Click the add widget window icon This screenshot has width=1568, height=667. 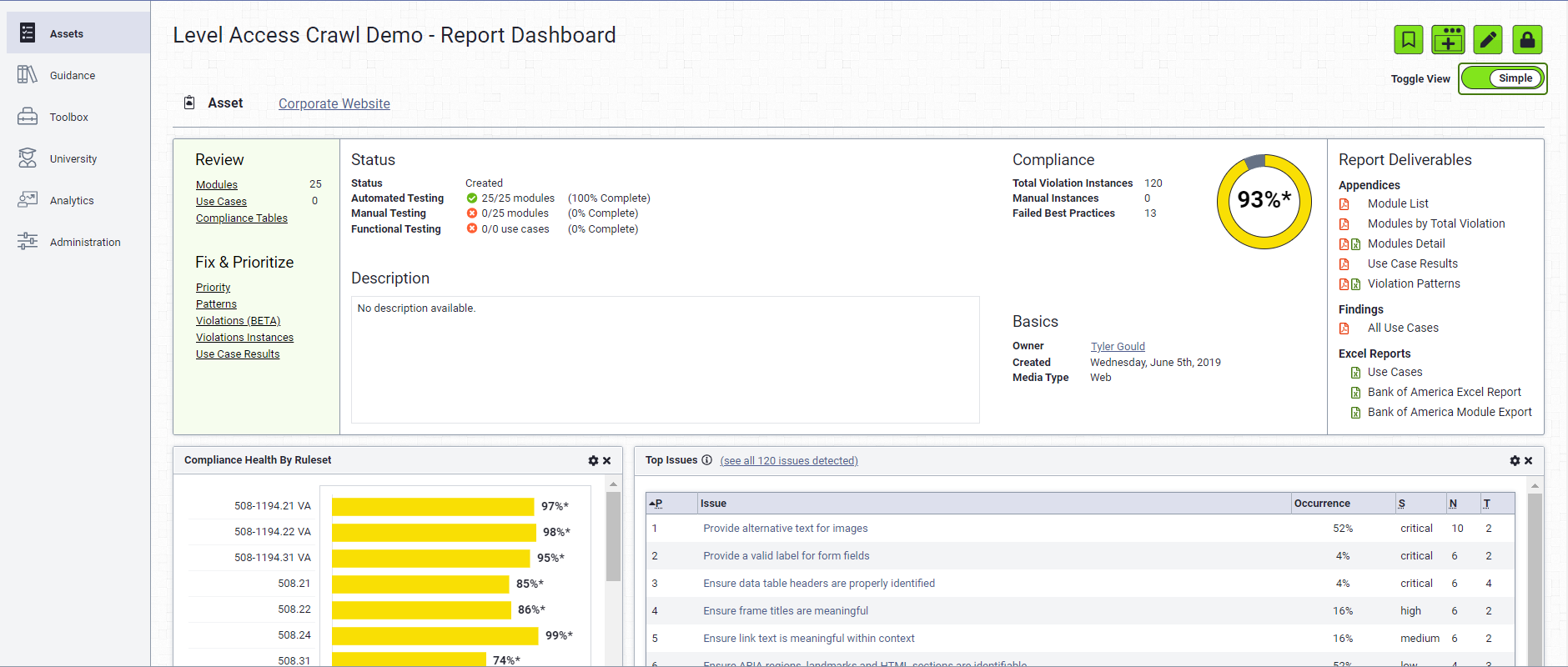click(1448, 39)
